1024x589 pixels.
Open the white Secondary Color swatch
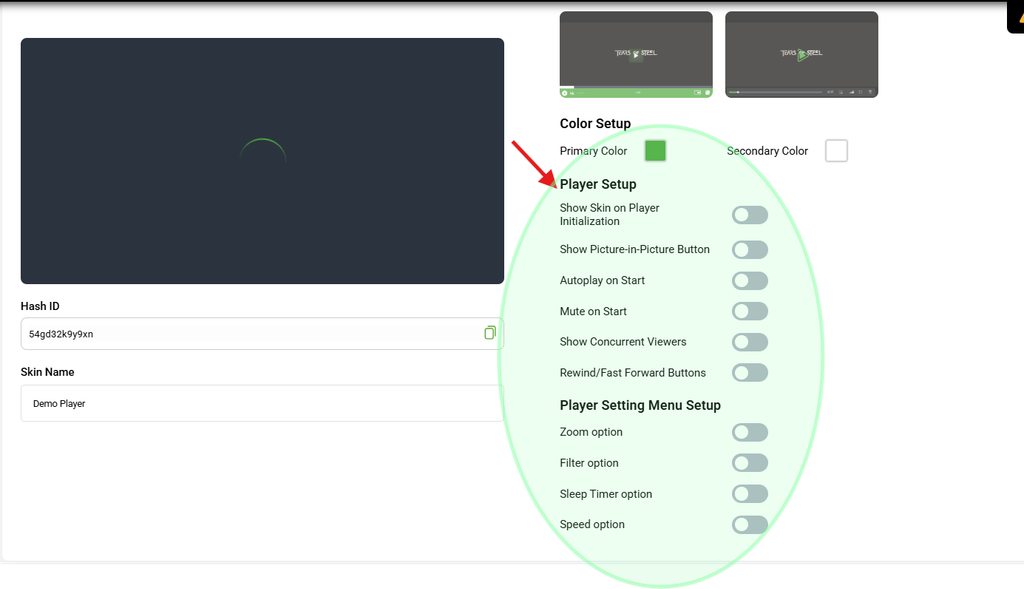pos(836,151)
